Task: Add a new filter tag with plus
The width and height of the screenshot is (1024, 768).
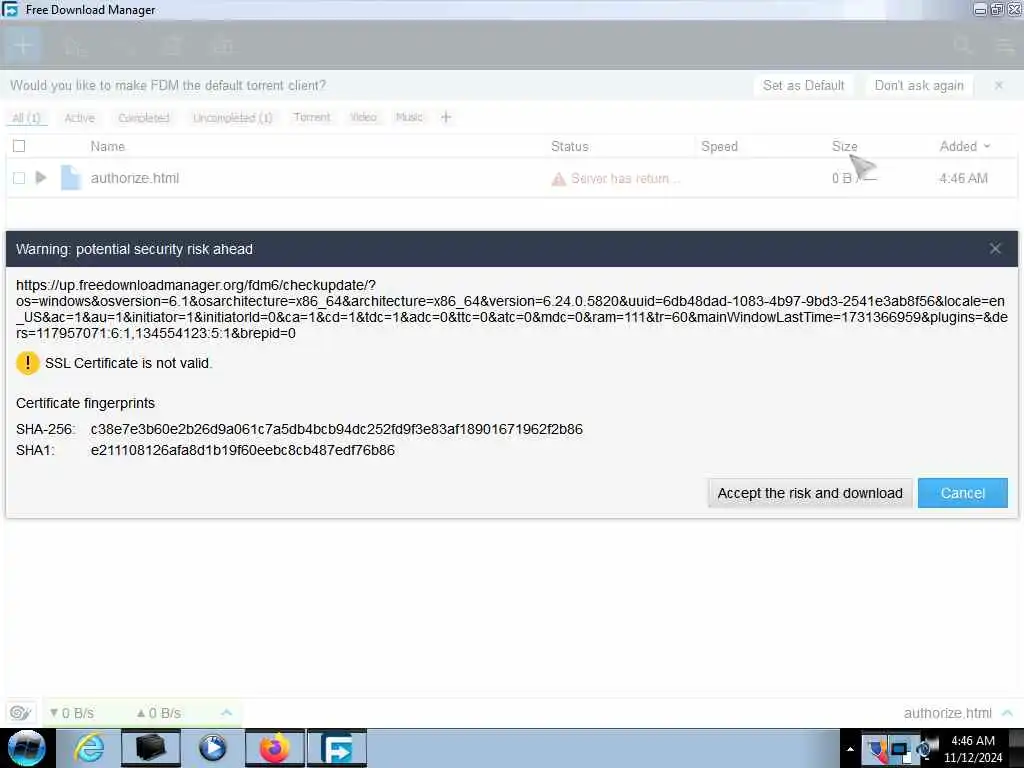Action: tap(446, 117)
